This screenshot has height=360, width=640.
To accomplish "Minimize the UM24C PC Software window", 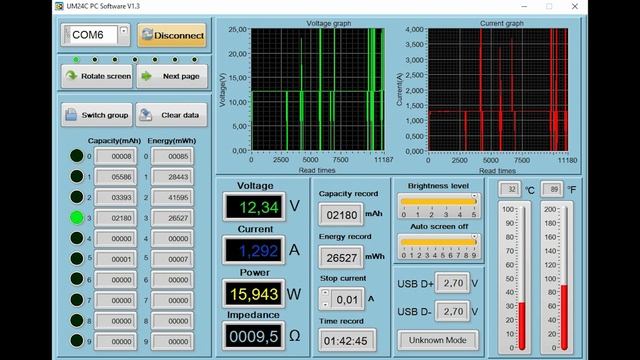I will click(524, 7).
